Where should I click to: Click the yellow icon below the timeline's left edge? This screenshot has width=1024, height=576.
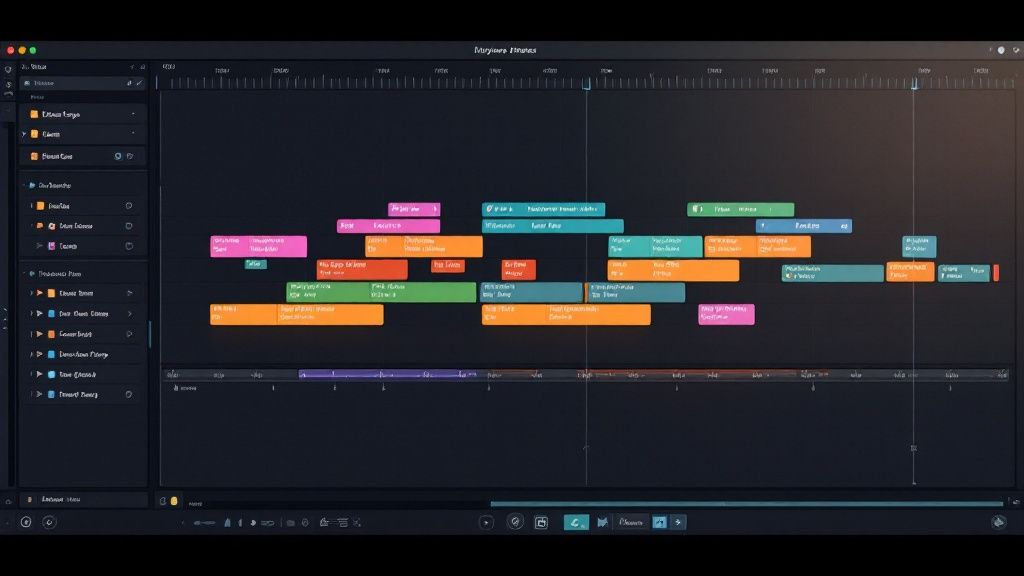click(x=174, y=501)
